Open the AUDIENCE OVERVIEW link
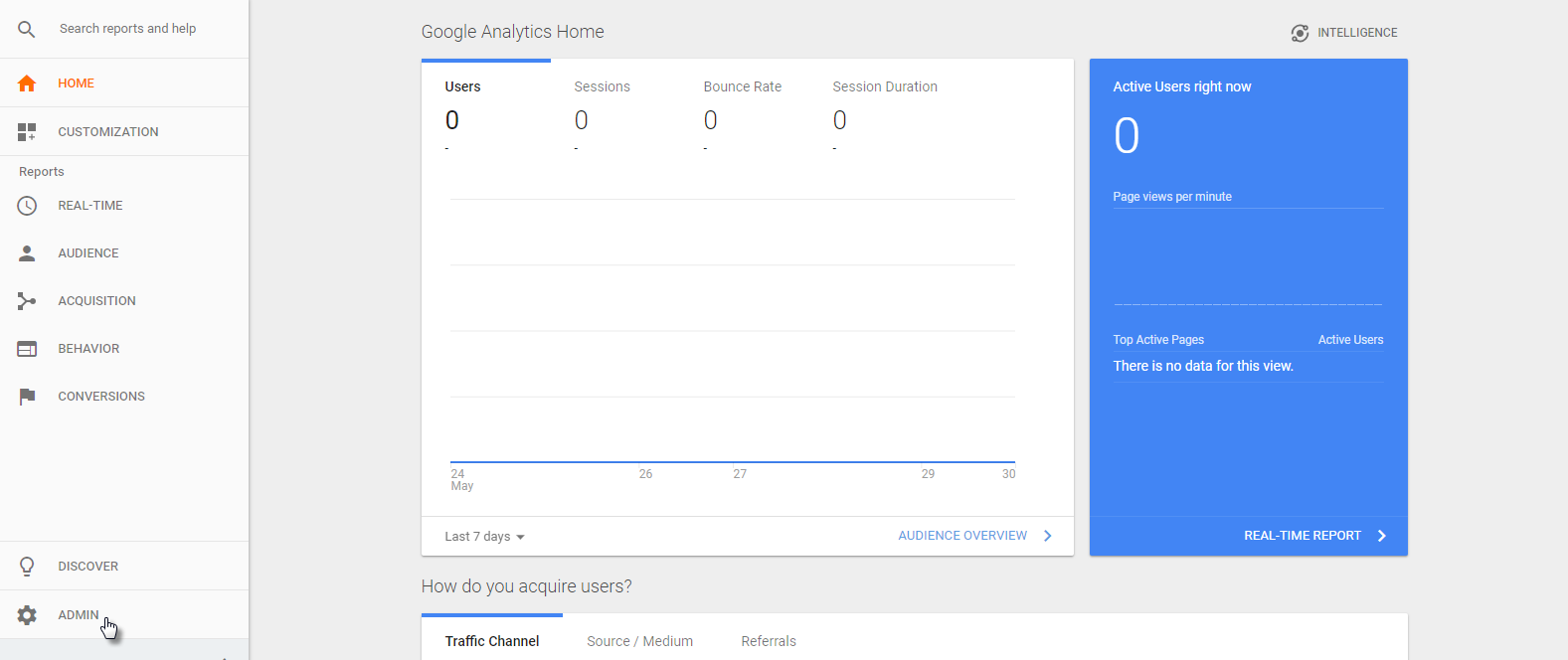 pyautogui.click(x=962, y=536)
